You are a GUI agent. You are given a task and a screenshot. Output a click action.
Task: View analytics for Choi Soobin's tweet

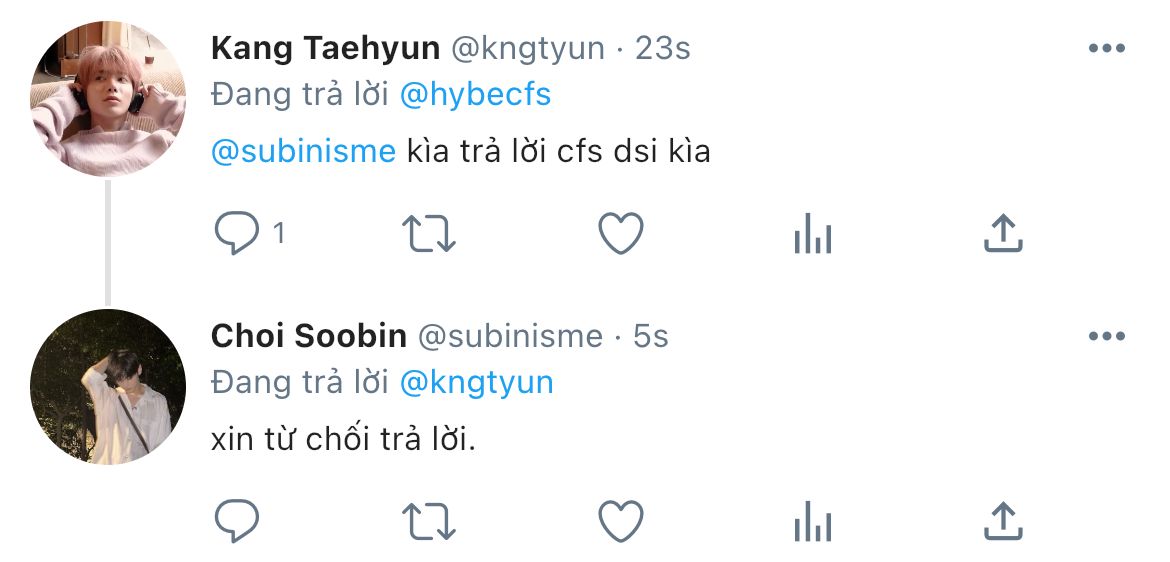[812, 522]
